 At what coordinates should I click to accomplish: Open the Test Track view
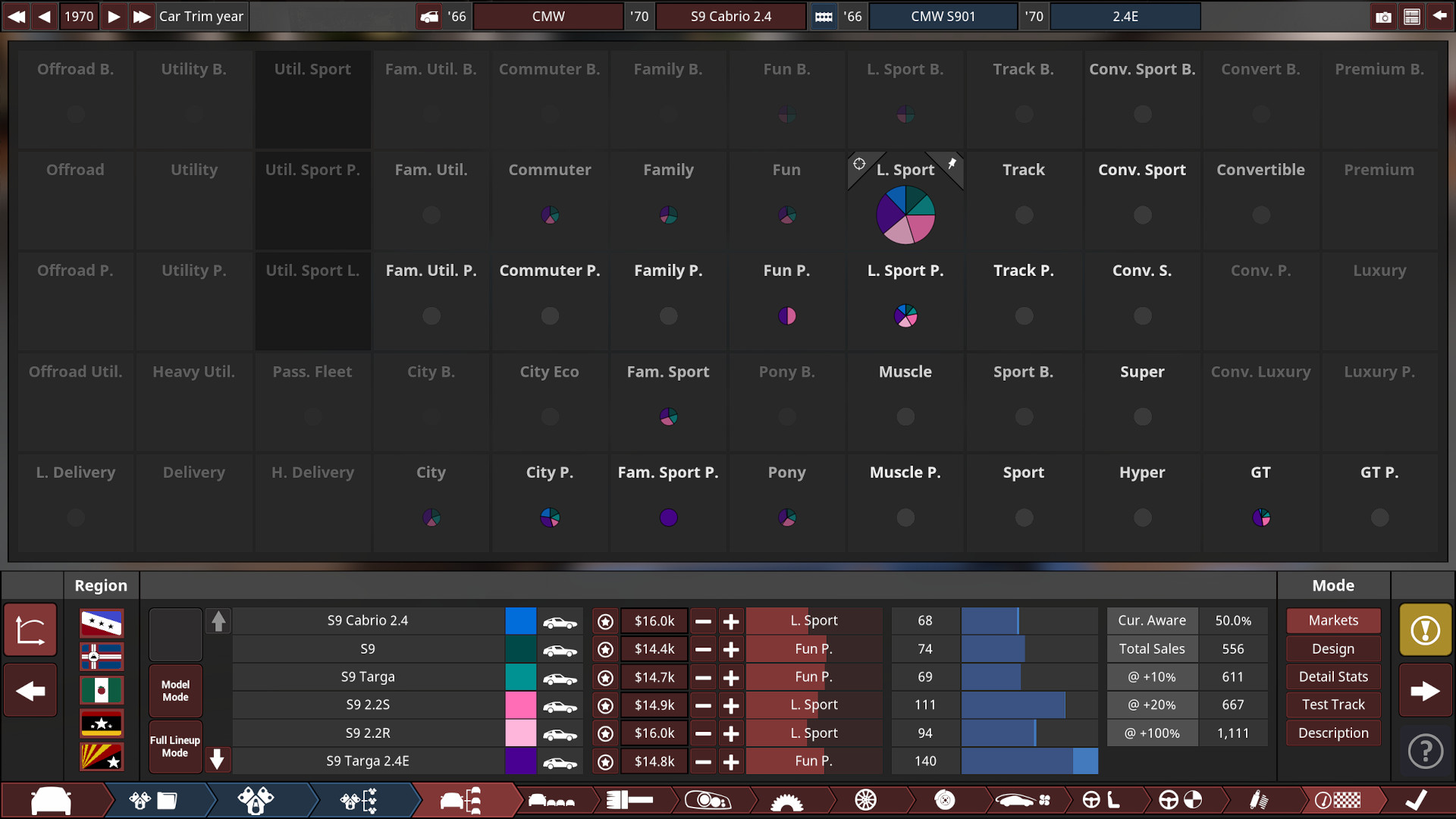(x=1334, y=704)
